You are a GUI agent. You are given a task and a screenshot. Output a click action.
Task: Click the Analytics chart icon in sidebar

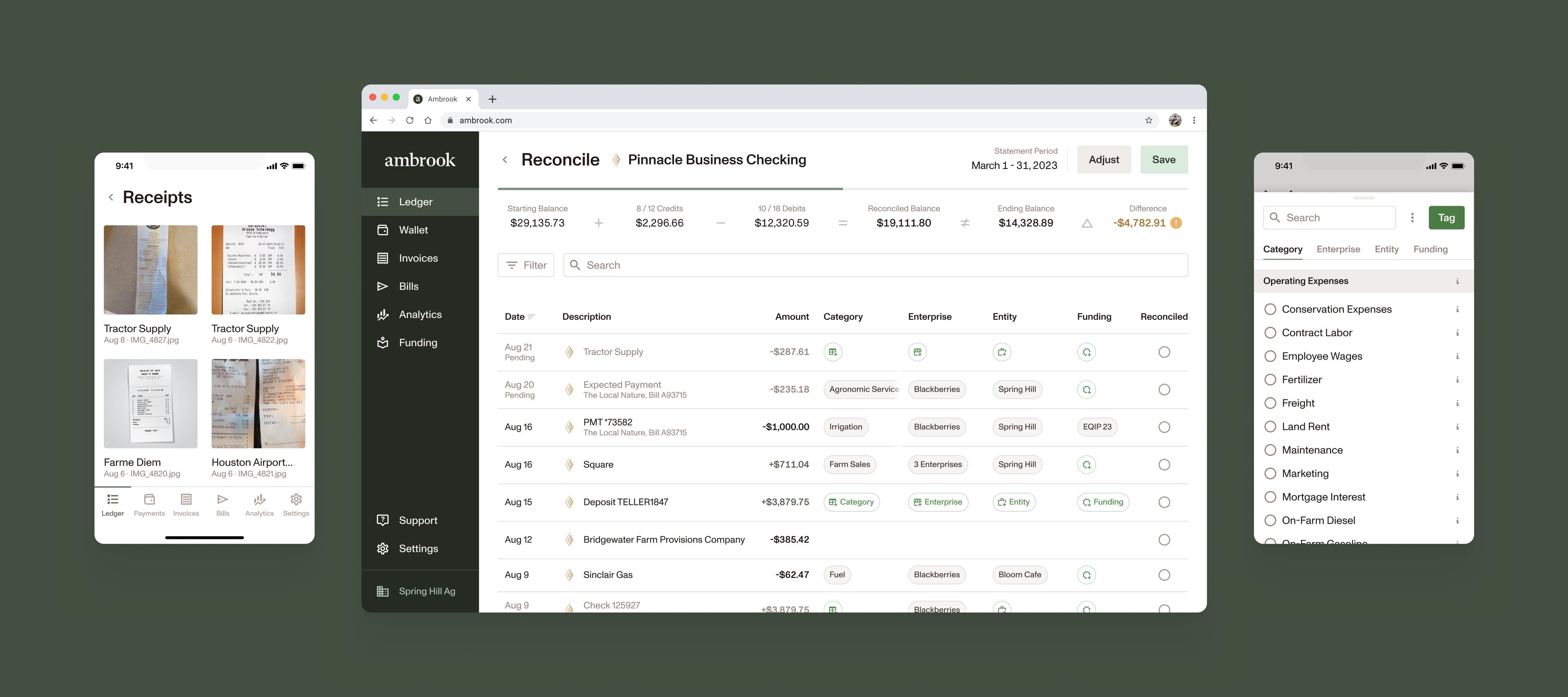[x=382, y=315]
